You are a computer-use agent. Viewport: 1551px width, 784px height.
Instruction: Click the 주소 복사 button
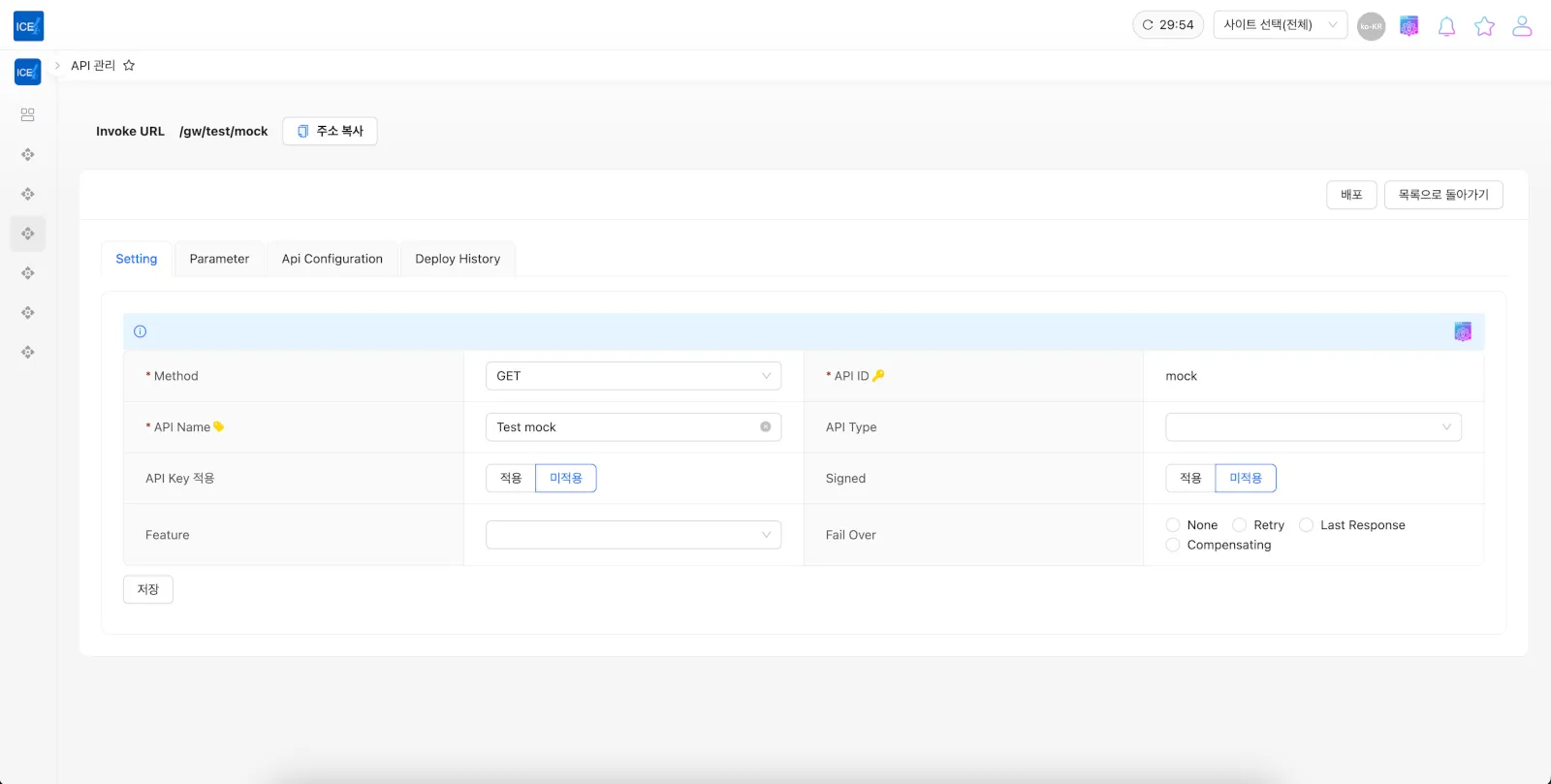[330, 131]
